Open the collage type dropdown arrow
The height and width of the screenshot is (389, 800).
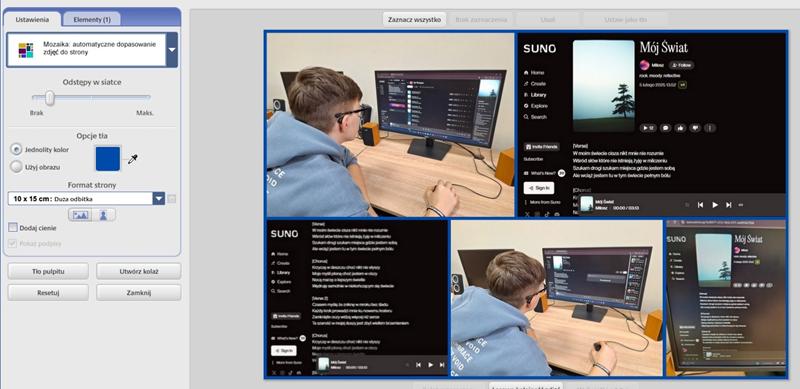click(x=172, y=50)
